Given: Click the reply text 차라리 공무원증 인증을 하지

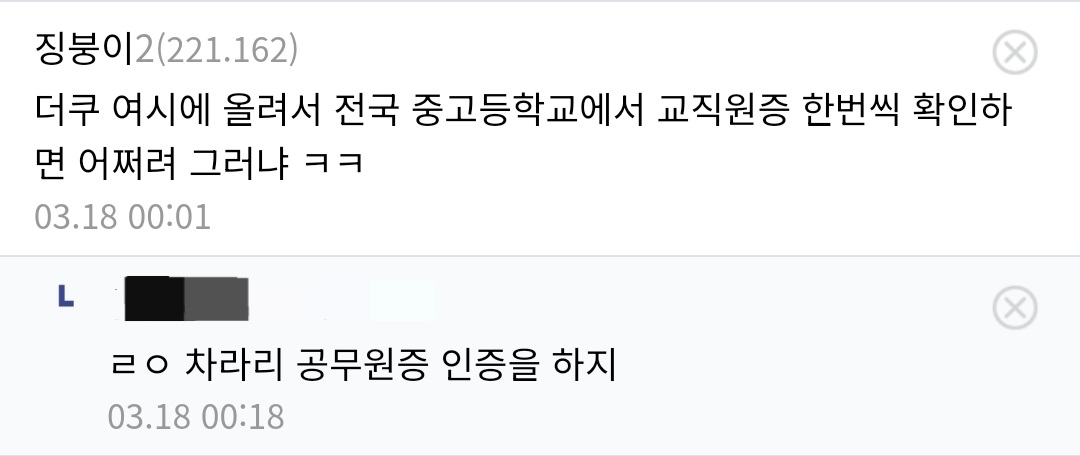Looking at the screenshot, I should tap(400, 364).
